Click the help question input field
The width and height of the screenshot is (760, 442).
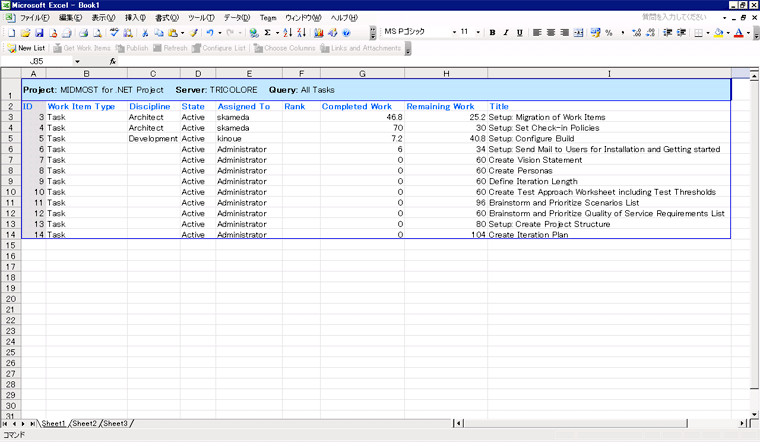(x=679, y=17)
